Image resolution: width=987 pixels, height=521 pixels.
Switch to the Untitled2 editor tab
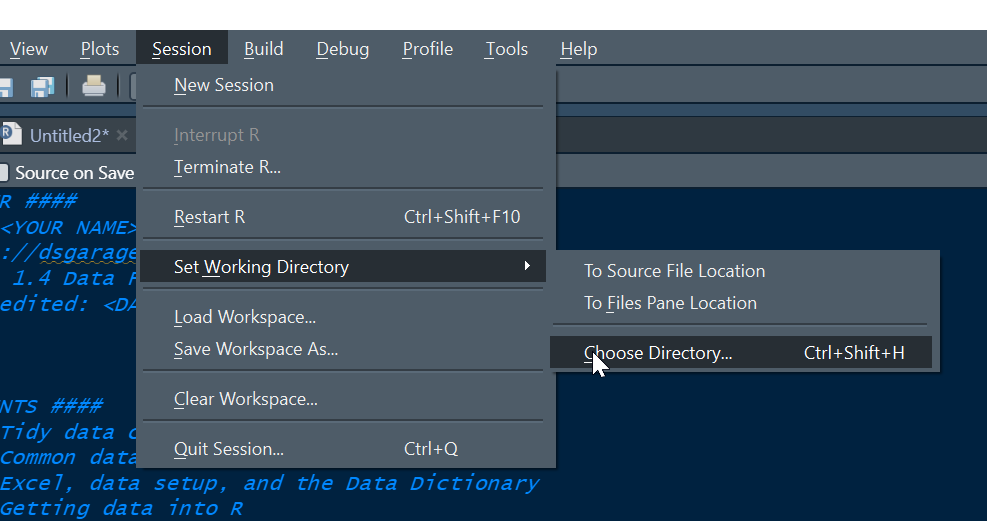(x=69, y=135)
